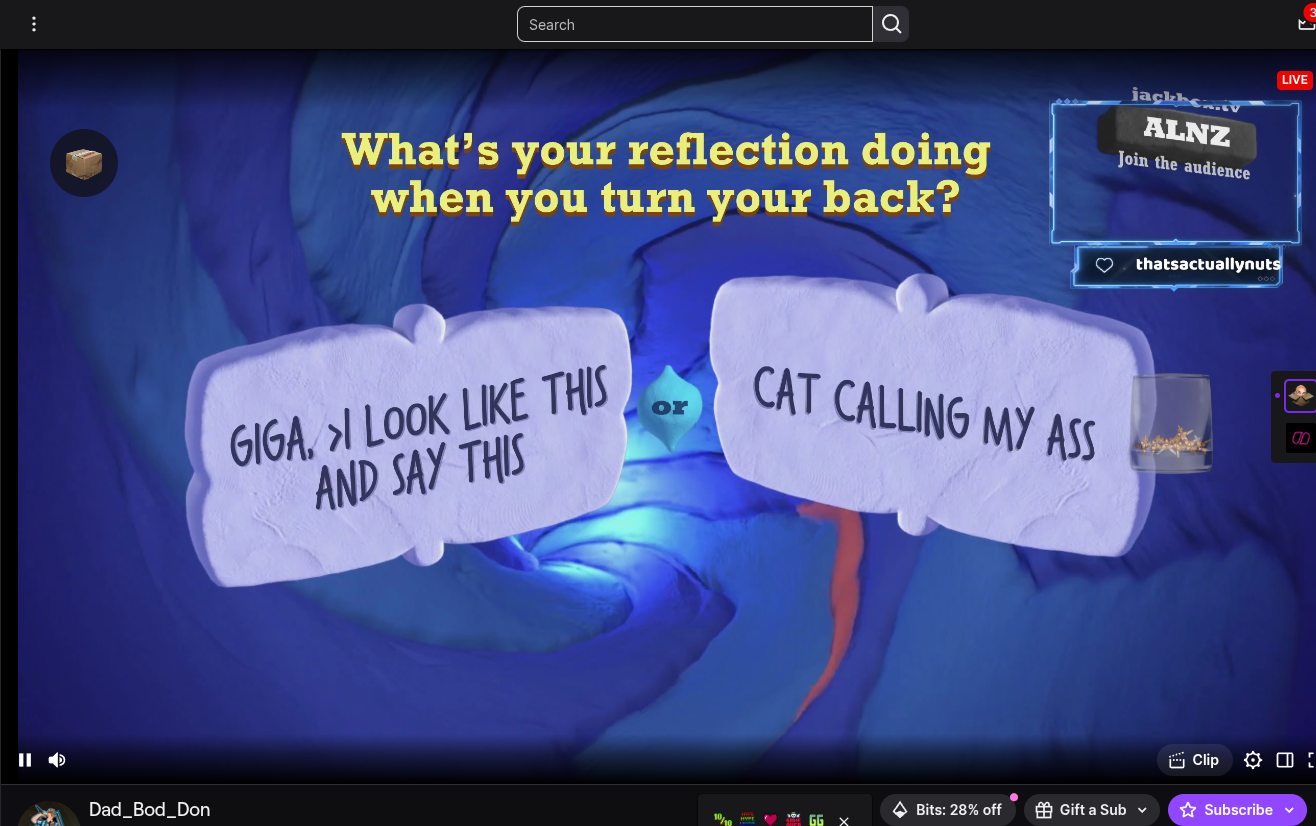
Task: Select the green GG emote
Action: pyautogui.click(x=817, y=819)
